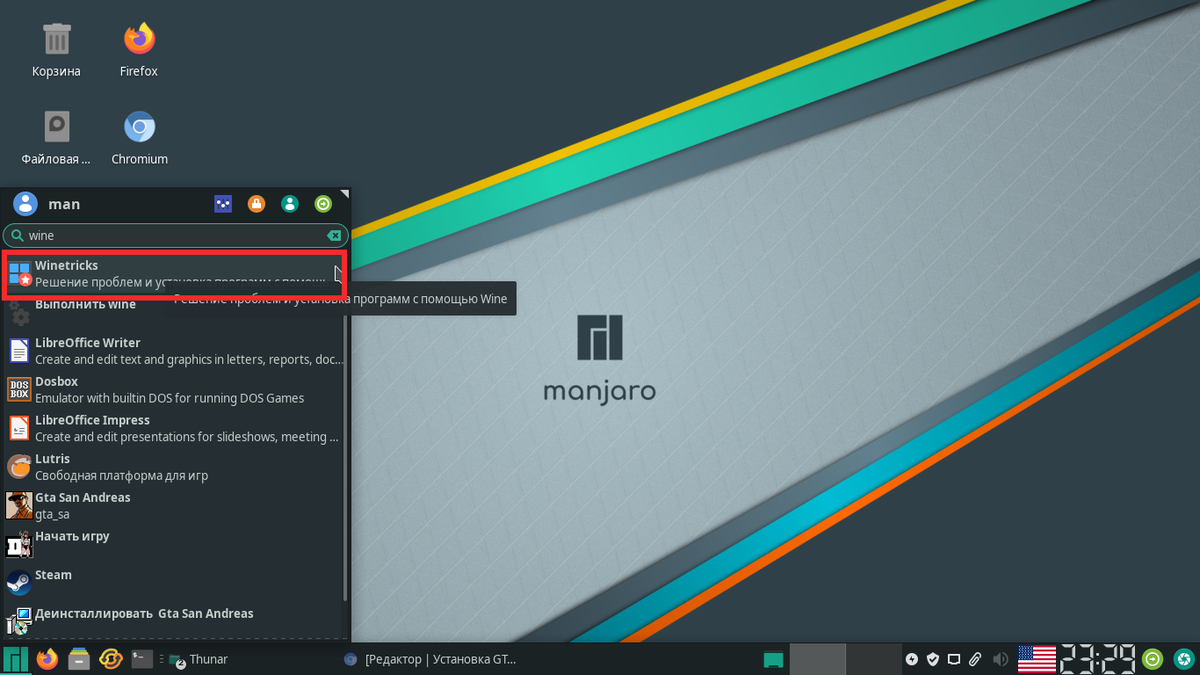1200x675 pixels.
Task: Open the terminal launcher on panel
Action: click(x=142, y=659)
